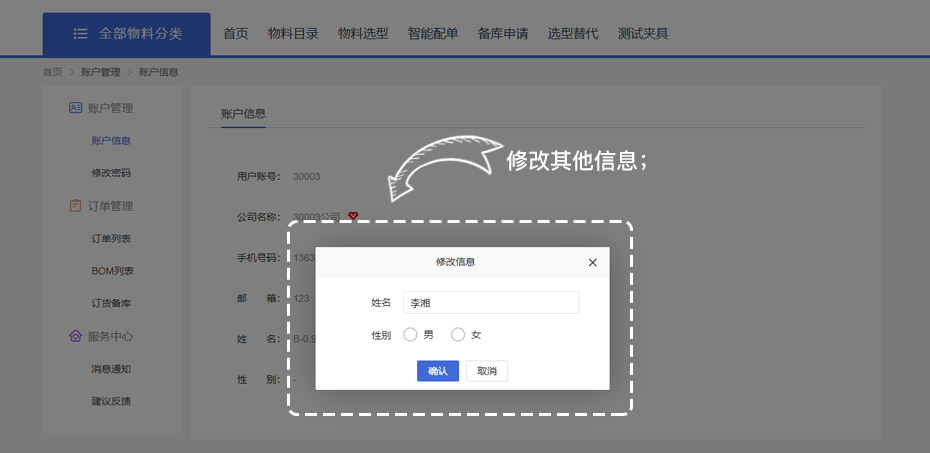Click the 服务中心 icon in sidebar
The height and width of the screenshot is (453, 930).
[75, 336]
